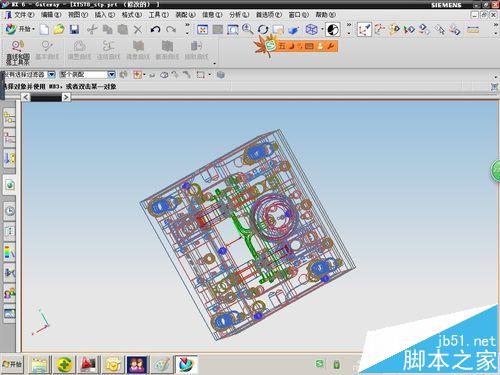Click the next arrow on resource tab strip
Viewport: 500px width, 375px height.
click(66, 97)
